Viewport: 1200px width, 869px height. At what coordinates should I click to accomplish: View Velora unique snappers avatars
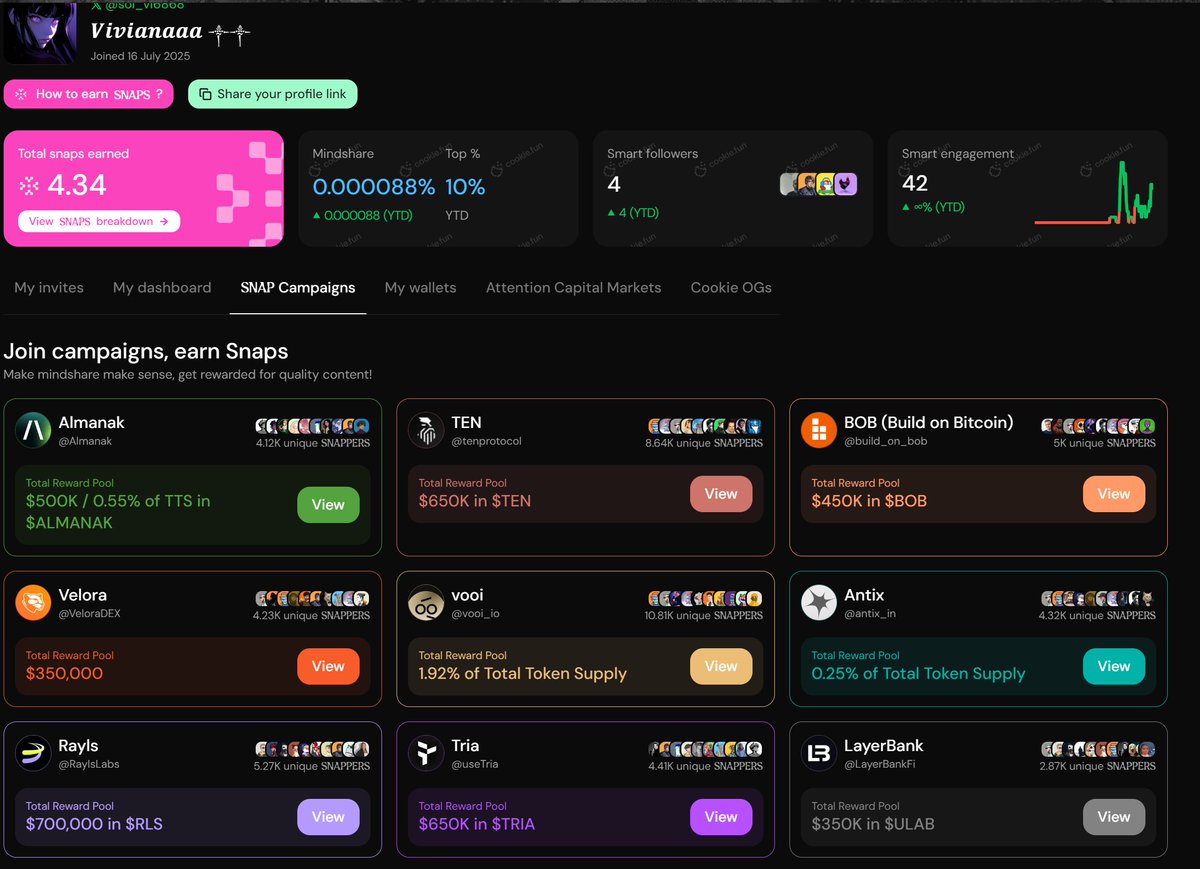click(312, 598)
